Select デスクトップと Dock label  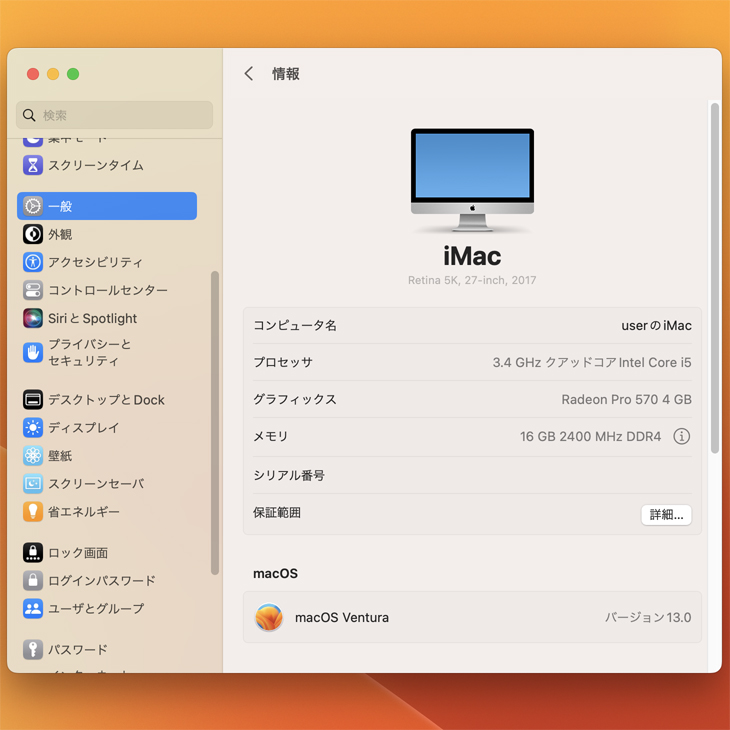coord(107,400)
